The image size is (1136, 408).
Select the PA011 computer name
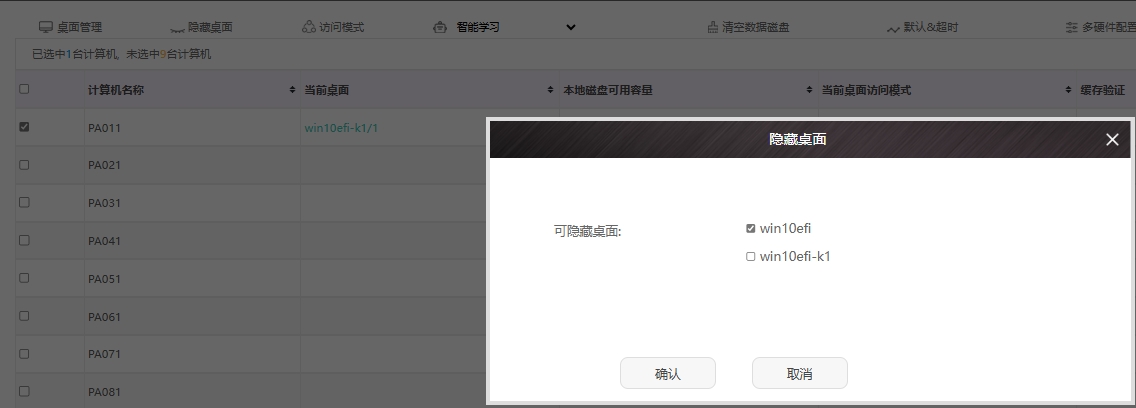104,128
